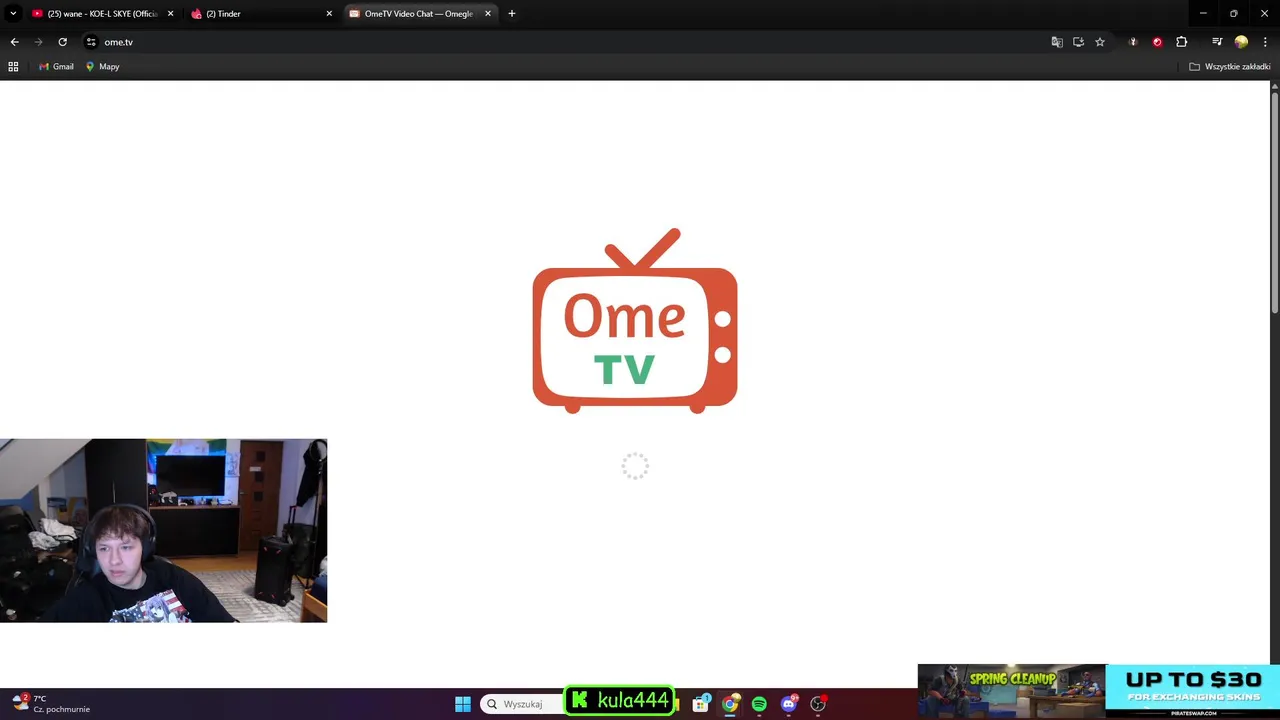Switch to the Tinder tab
1280x720 pixels.
click(x=260, y=14)
